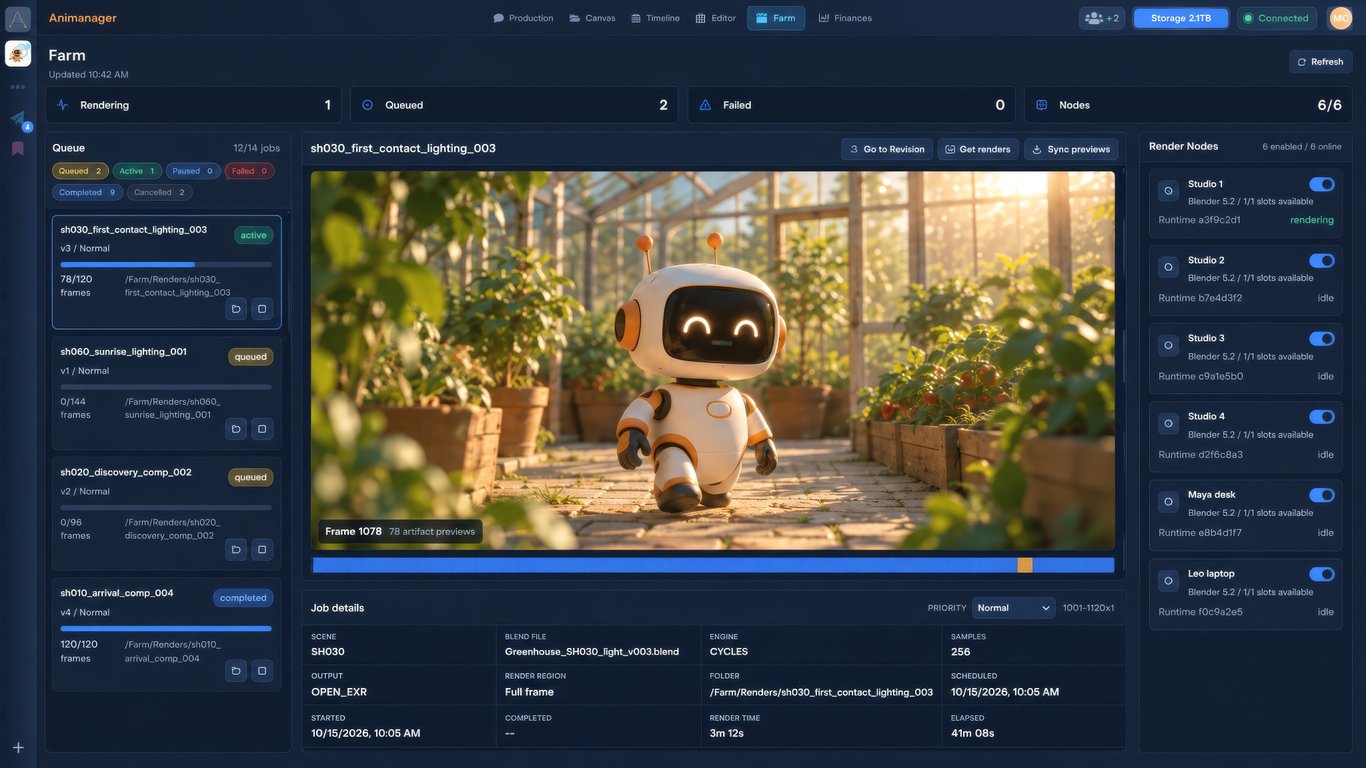1366x768 pixels.
Task: Click the purple bookmark sidebar icon
Action: [x=18, y=149]
